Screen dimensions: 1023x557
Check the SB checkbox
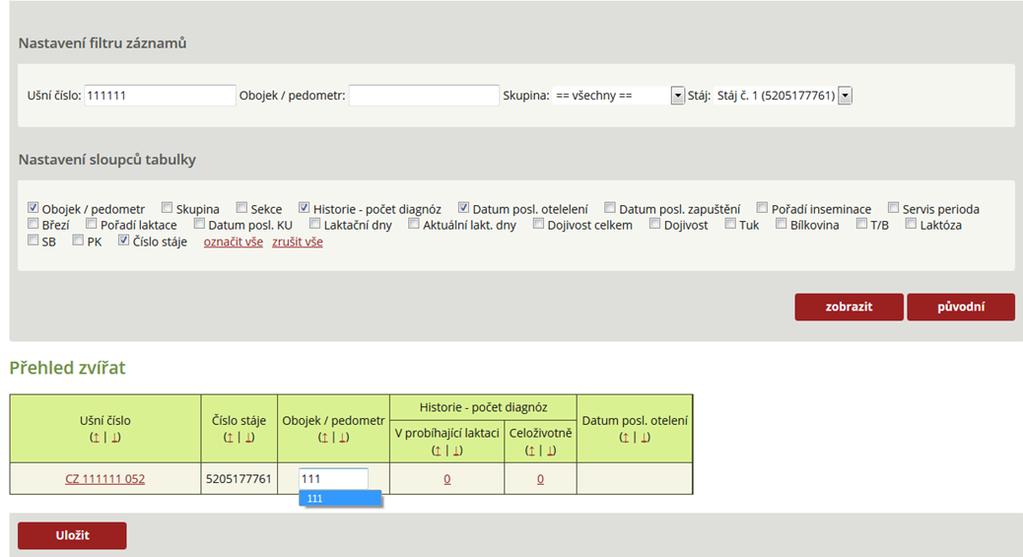(33, 240)
